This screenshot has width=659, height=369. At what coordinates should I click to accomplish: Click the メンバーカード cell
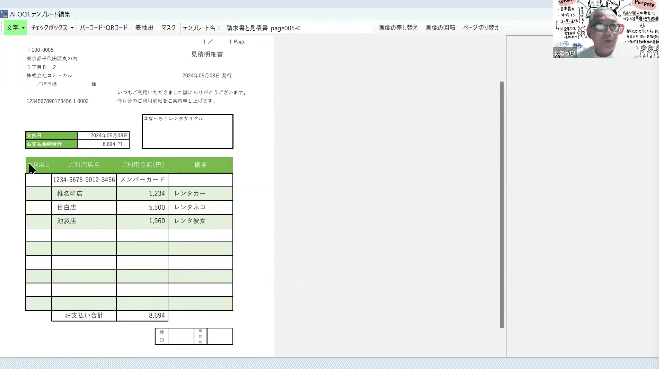(142, 179)
